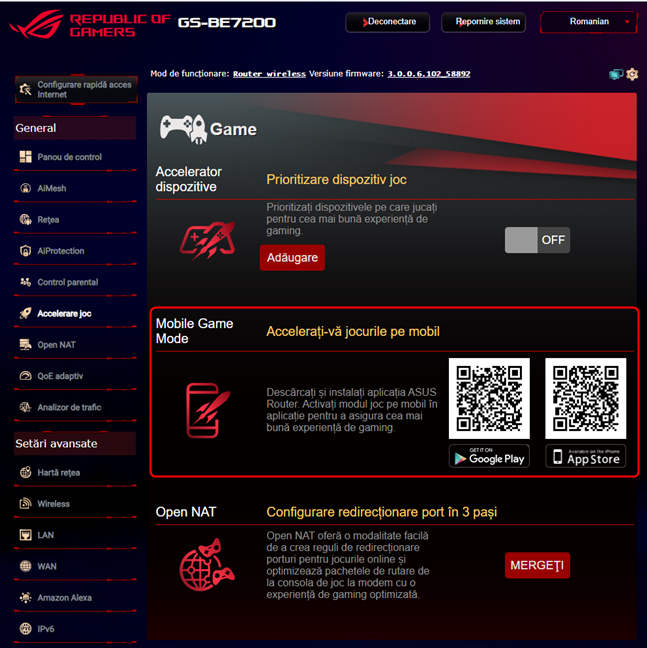
Task: Click the Rețea globe icon
Action: (x=26, y=219)
